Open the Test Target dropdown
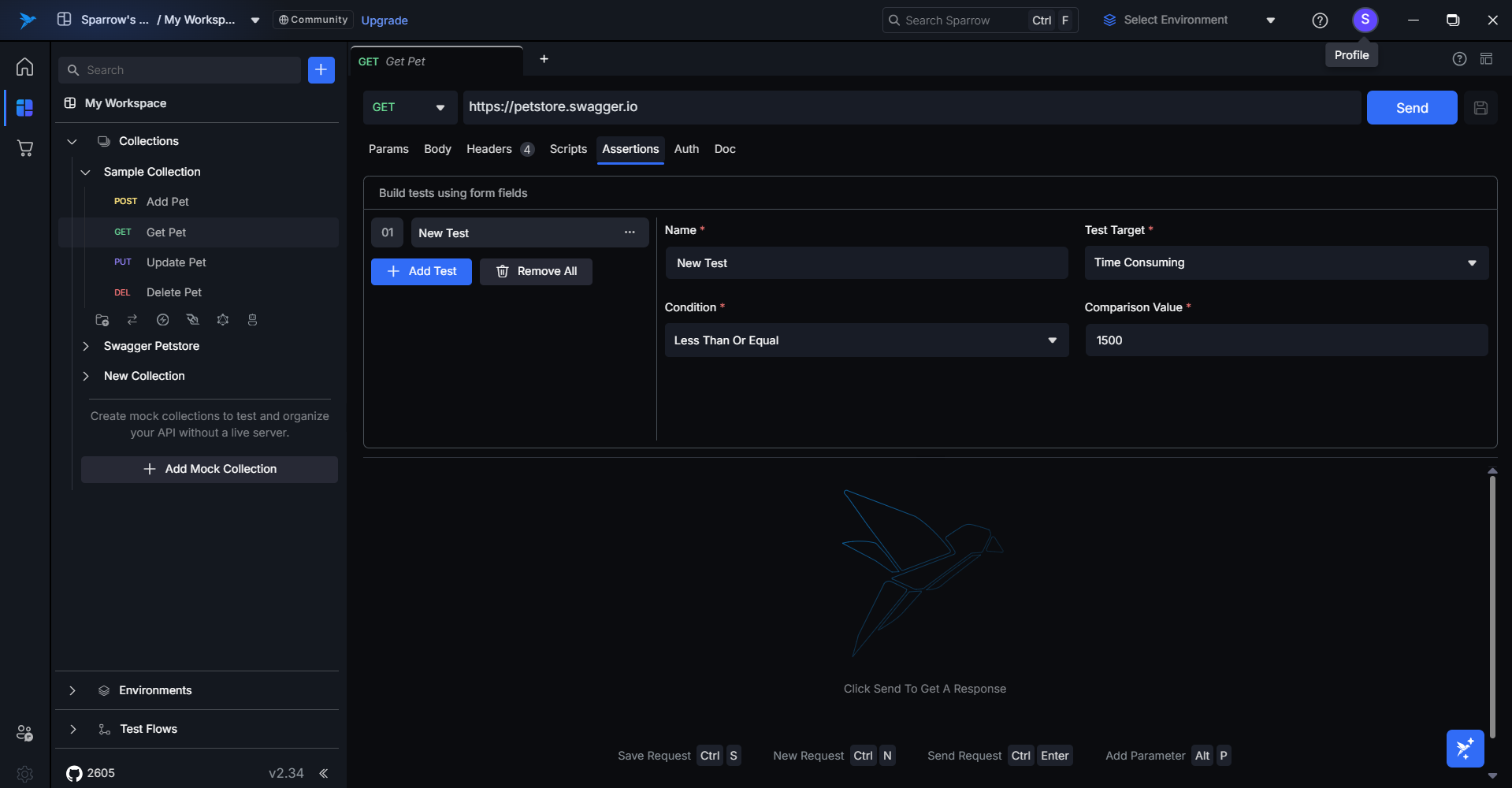This screenshot has width=1512, height=788. (1286, 263)
